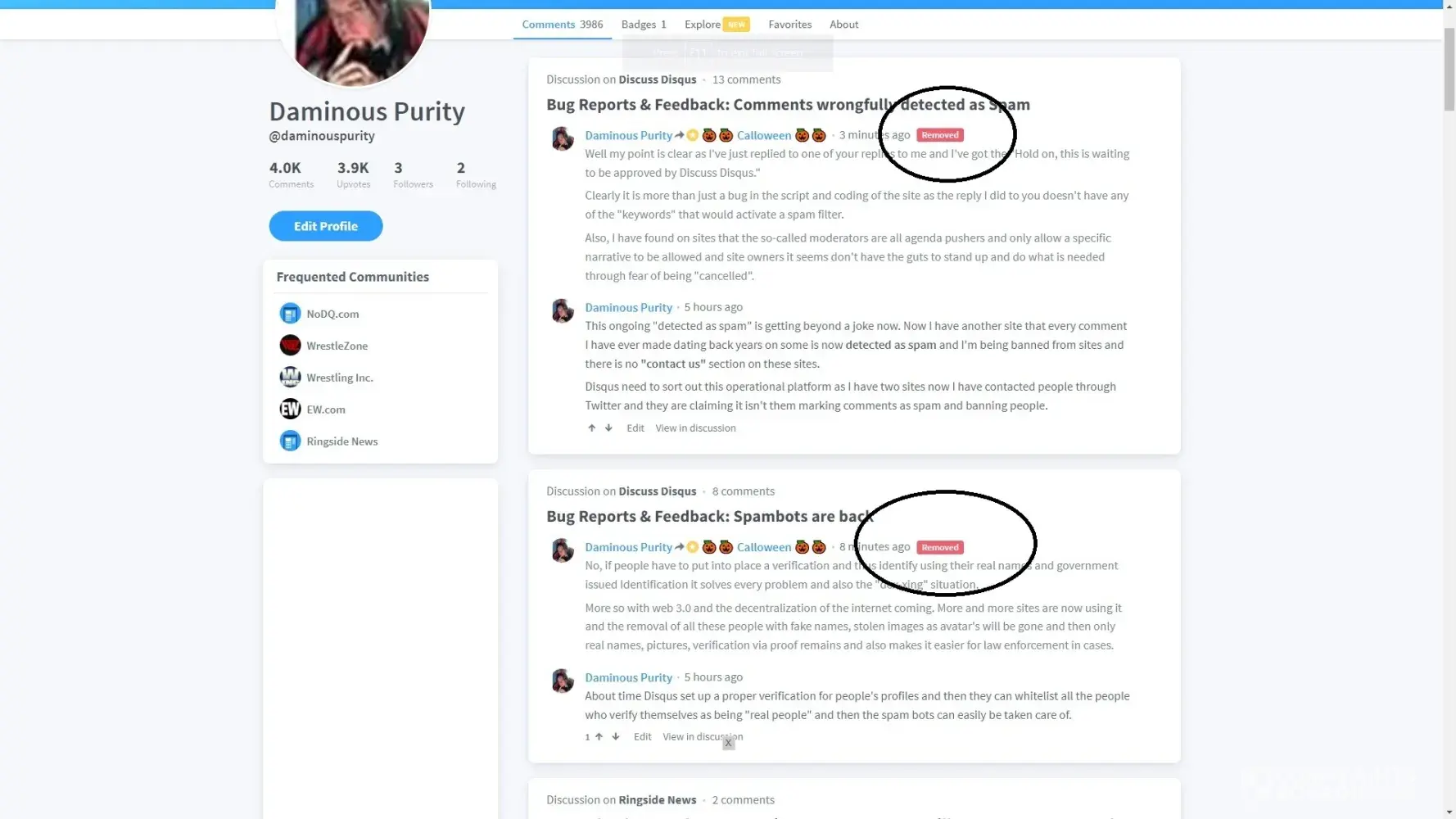The image size is (1456, 819).
Task: Go to the About tab
Action: [843, 25]
